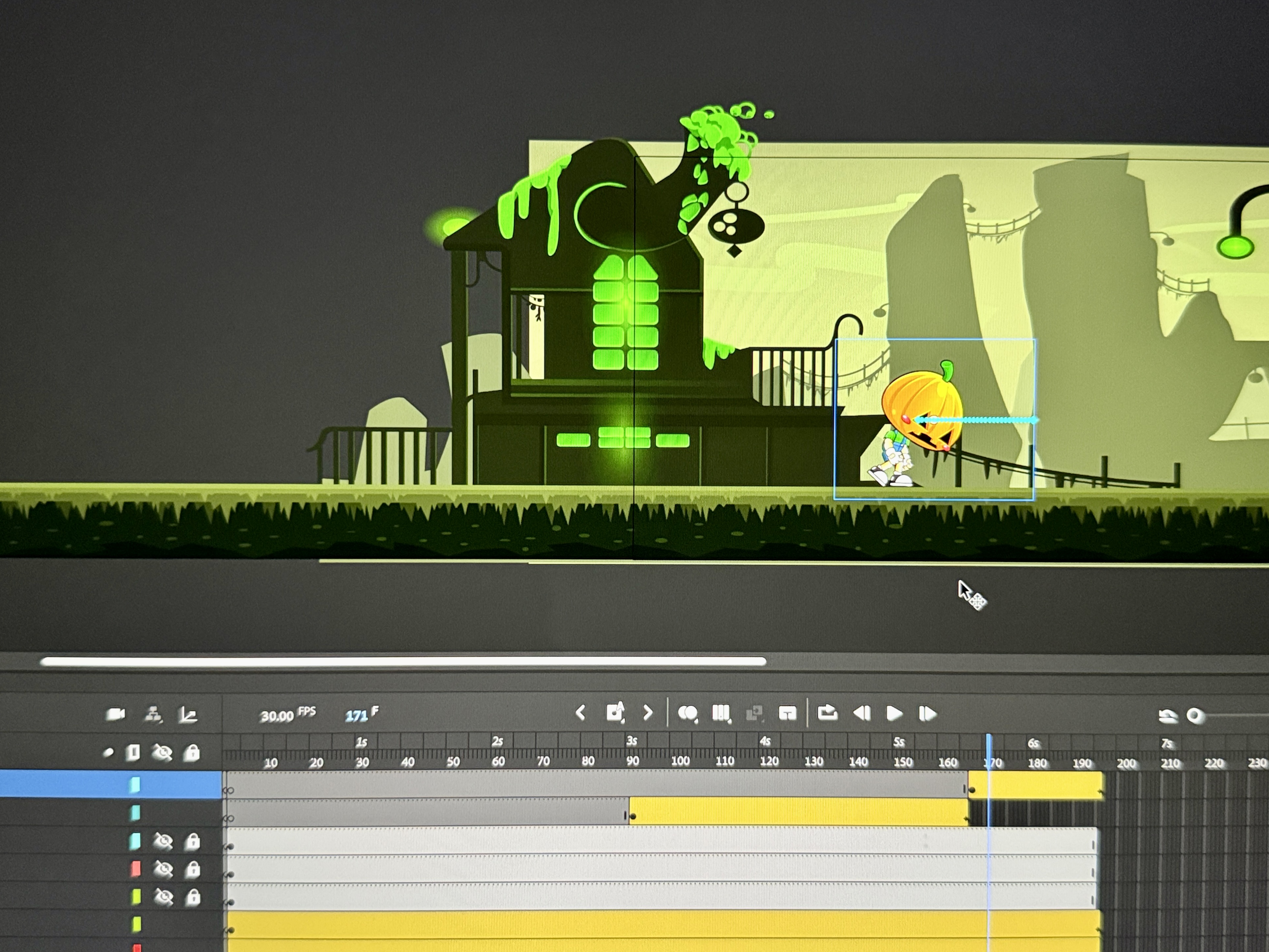
Task: Enable Onion Skin mode
Action: click(688, 713)
